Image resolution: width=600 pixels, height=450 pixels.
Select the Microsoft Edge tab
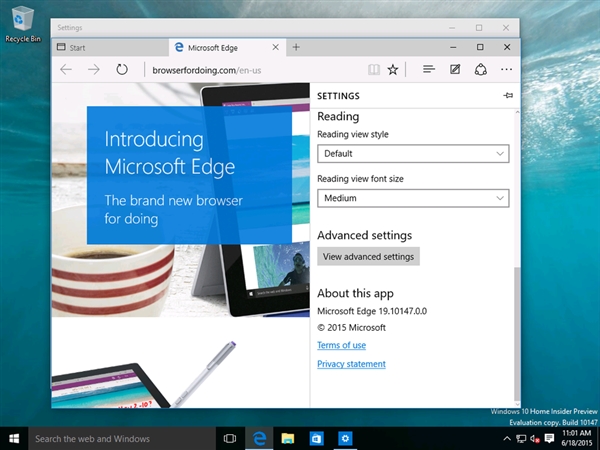(227, 47)
